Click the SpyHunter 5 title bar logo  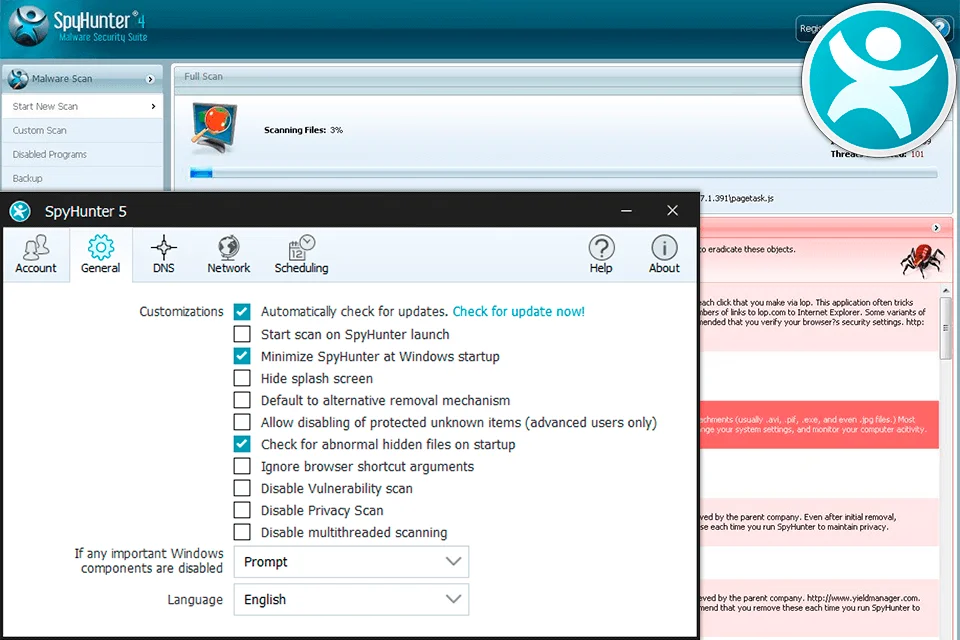click(x=20, y=211)
